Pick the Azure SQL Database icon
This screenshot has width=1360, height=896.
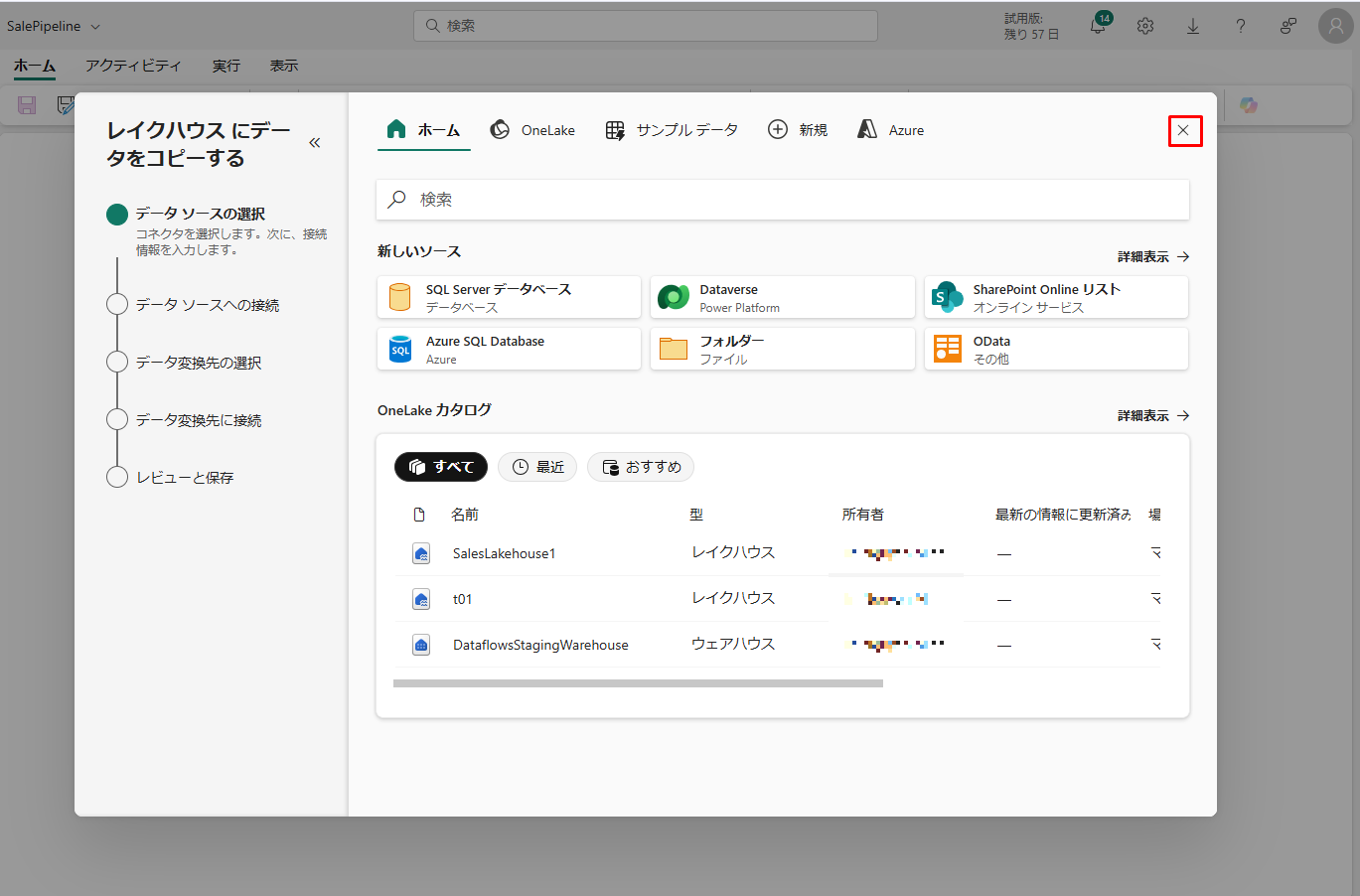tap(400, 349)
